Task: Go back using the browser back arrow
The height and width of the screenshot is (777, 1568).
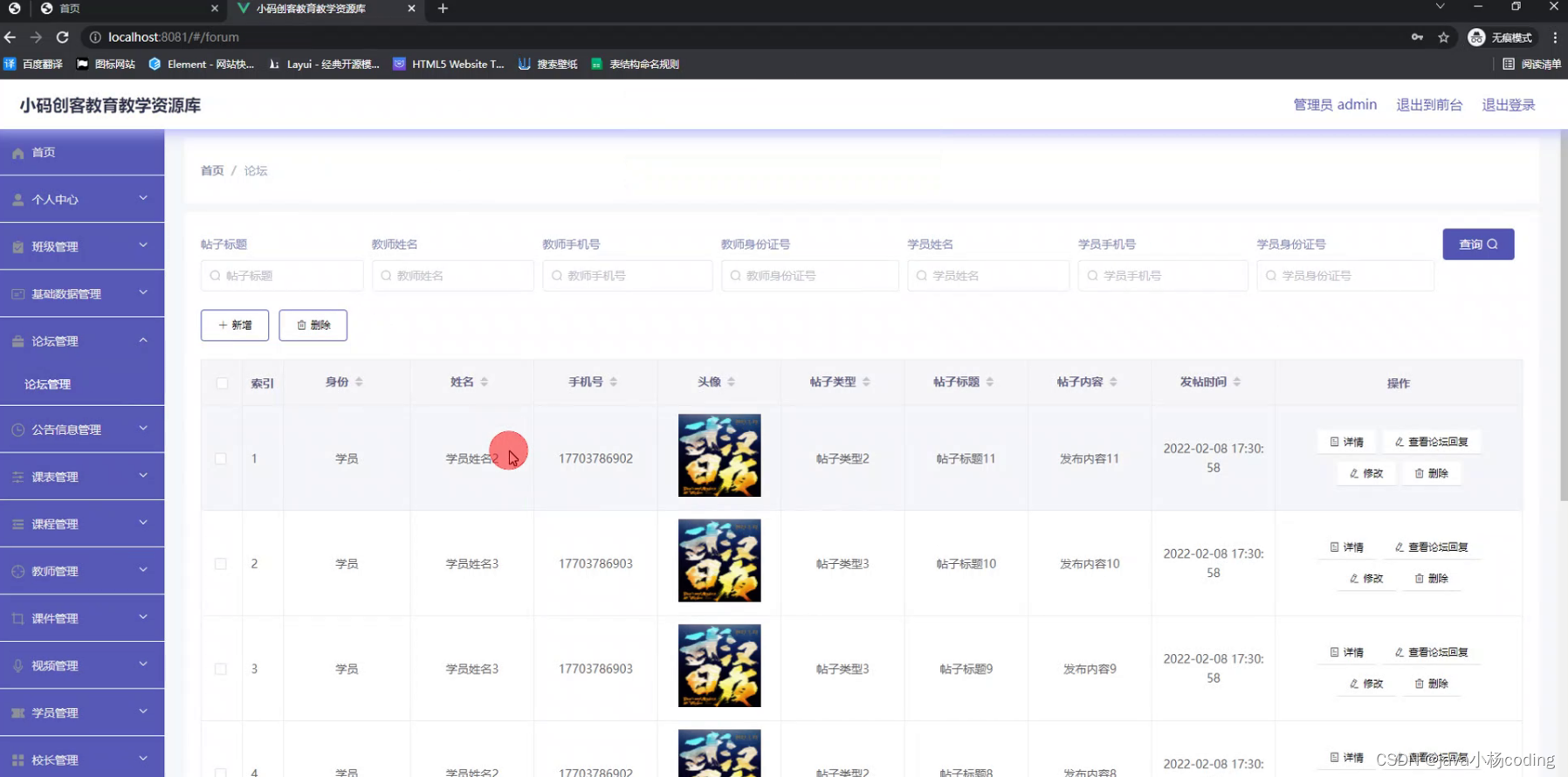Action: pyautogui.click(x=10, y=38)
